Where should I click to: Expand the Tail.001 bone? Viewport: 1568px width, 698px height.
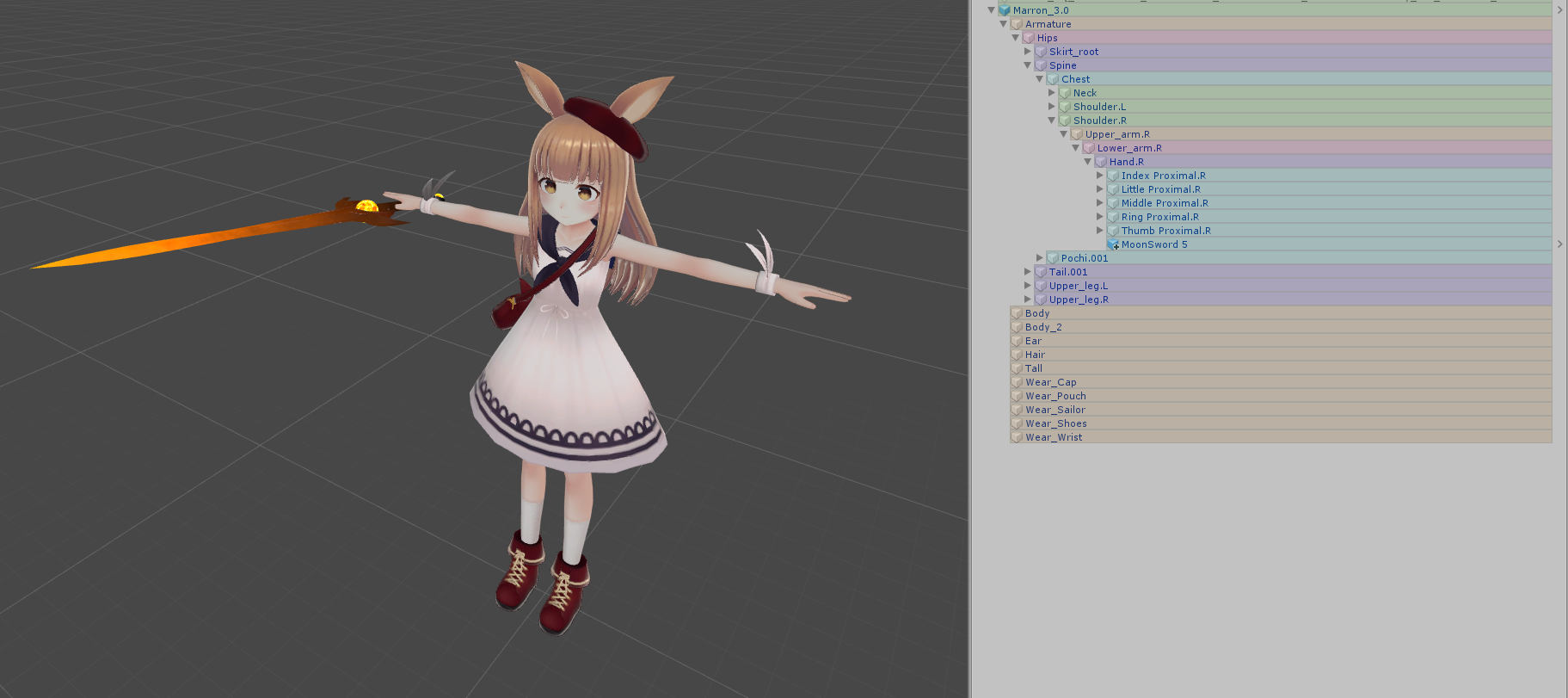[1028, 272]
